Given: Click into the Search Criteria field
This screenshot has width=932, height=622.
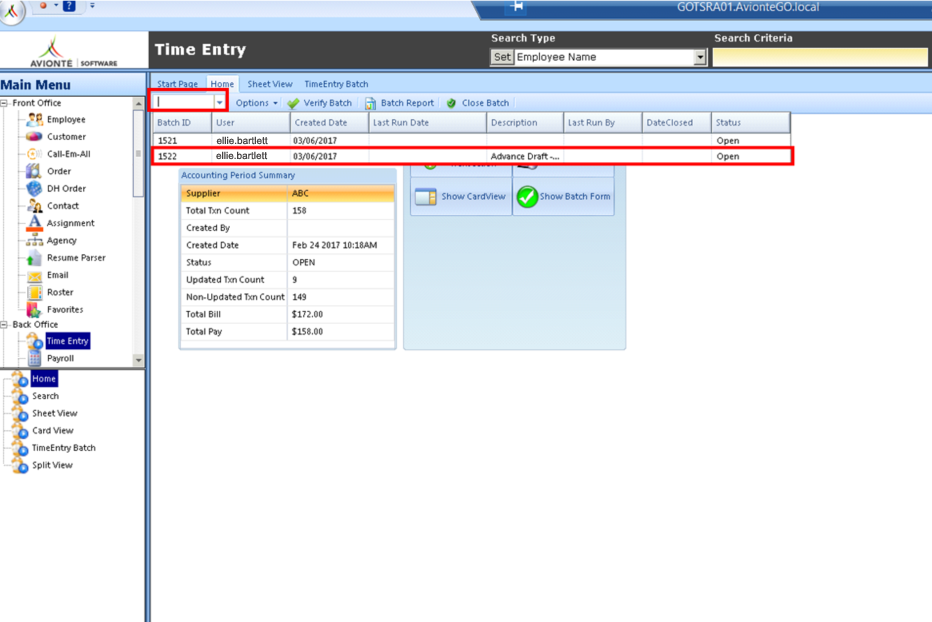Looking at the screenshot, I should pyautogui.click(x=820, y=57).
